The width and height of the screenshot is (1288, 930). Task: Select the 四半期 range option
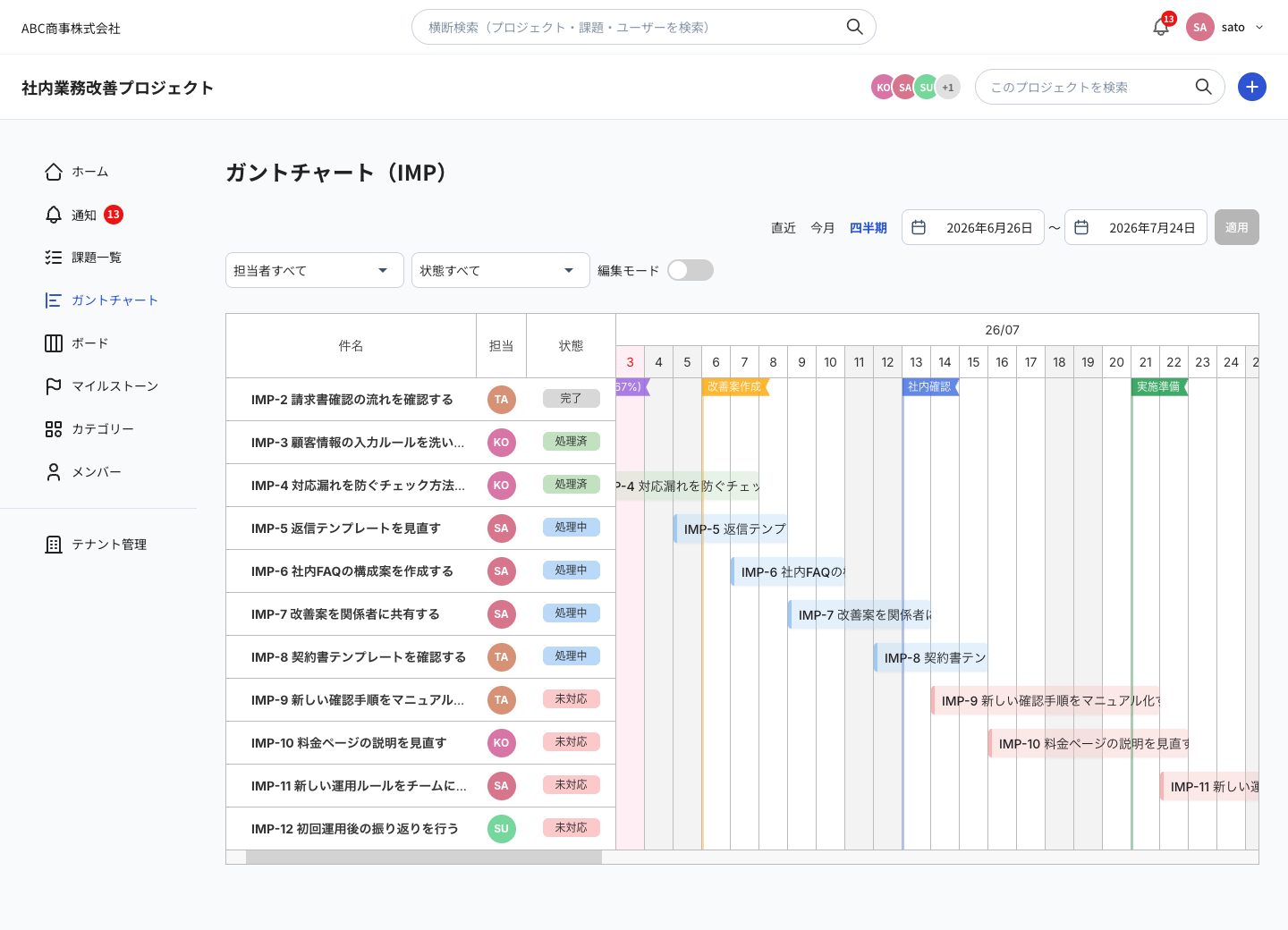869,228
